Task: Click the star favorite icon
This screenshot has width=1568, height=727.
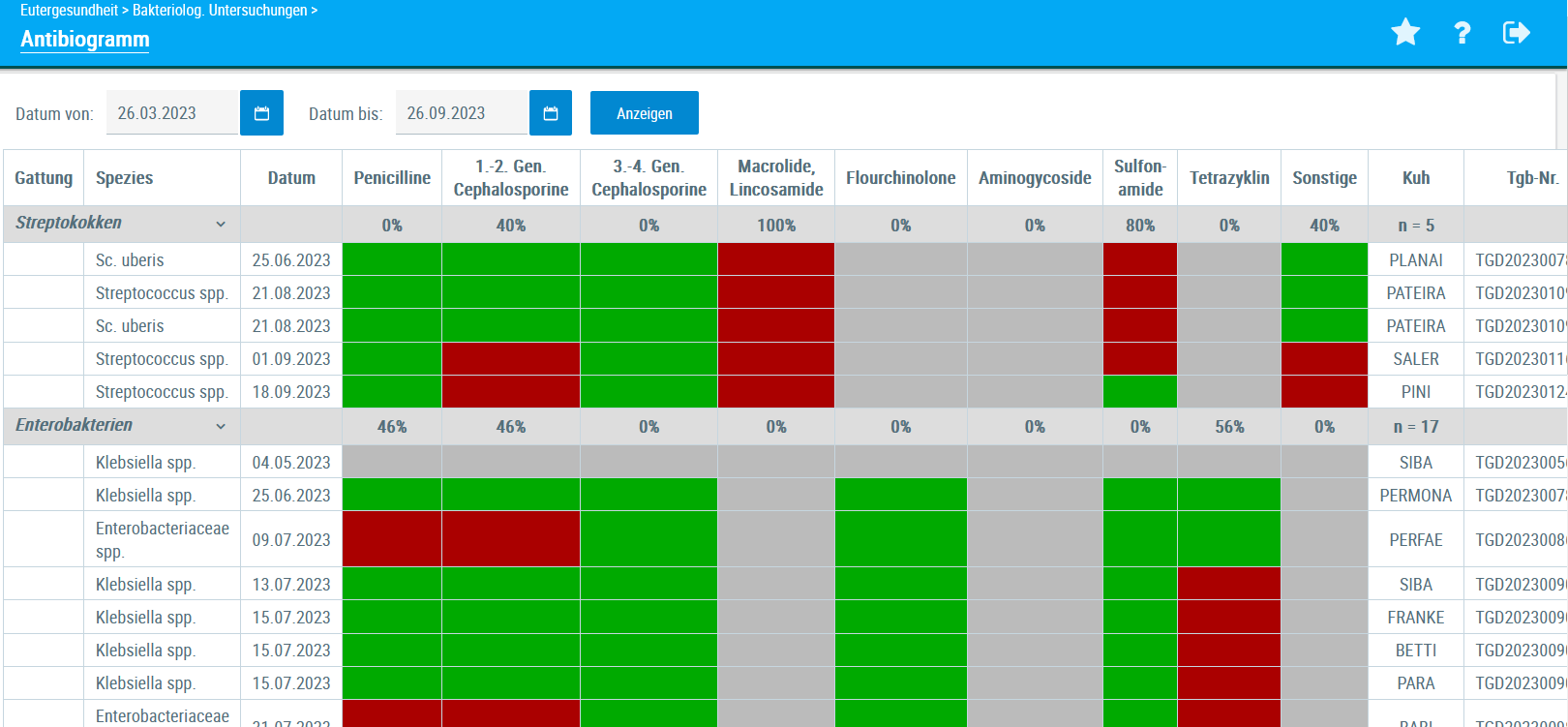Action: click(x=1405, y=33)
